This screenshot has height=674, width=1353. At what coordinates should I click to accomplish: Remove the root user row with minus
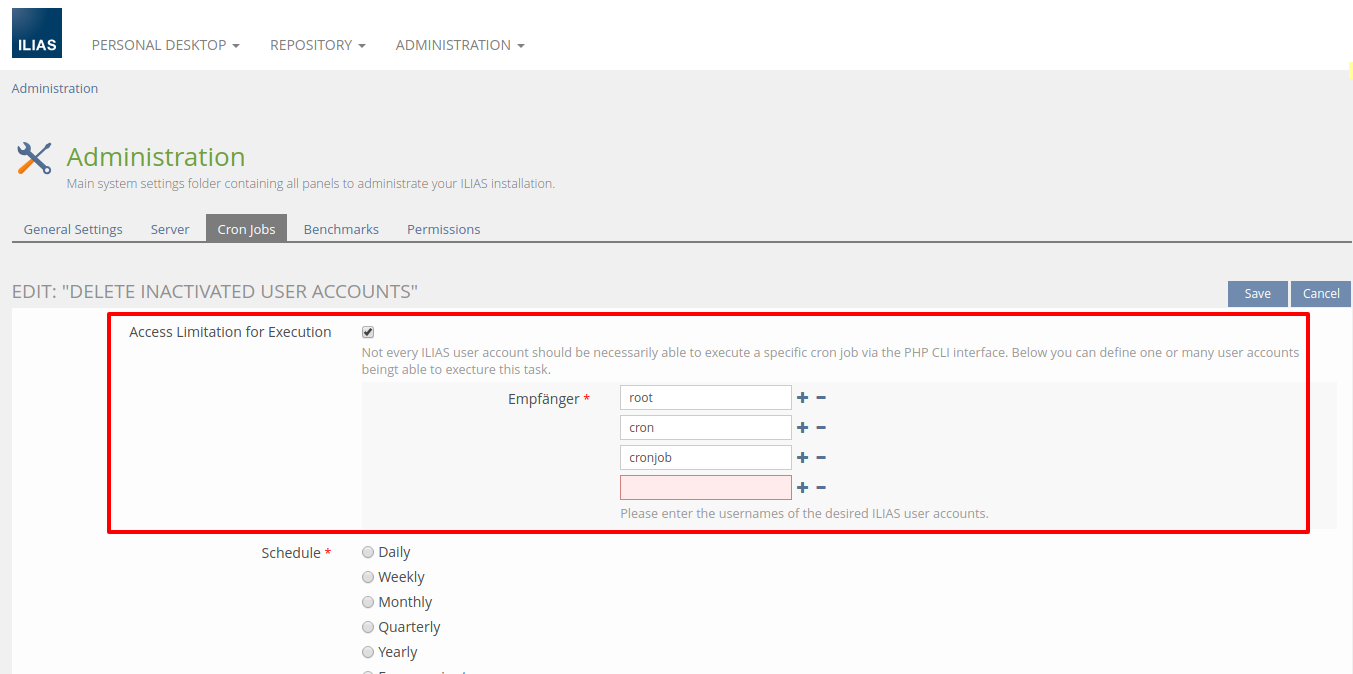pos(821,398)
